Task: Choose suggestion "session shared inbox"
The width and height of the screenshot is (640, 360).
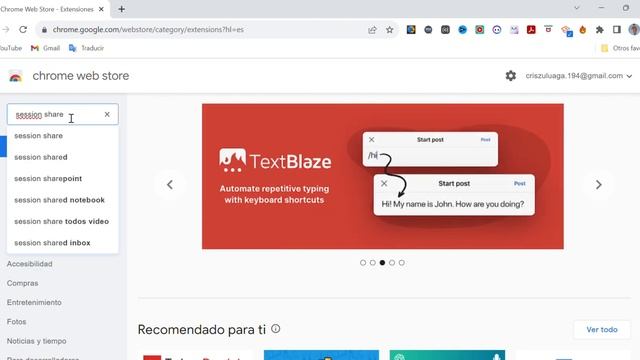Action: (62, 243)
